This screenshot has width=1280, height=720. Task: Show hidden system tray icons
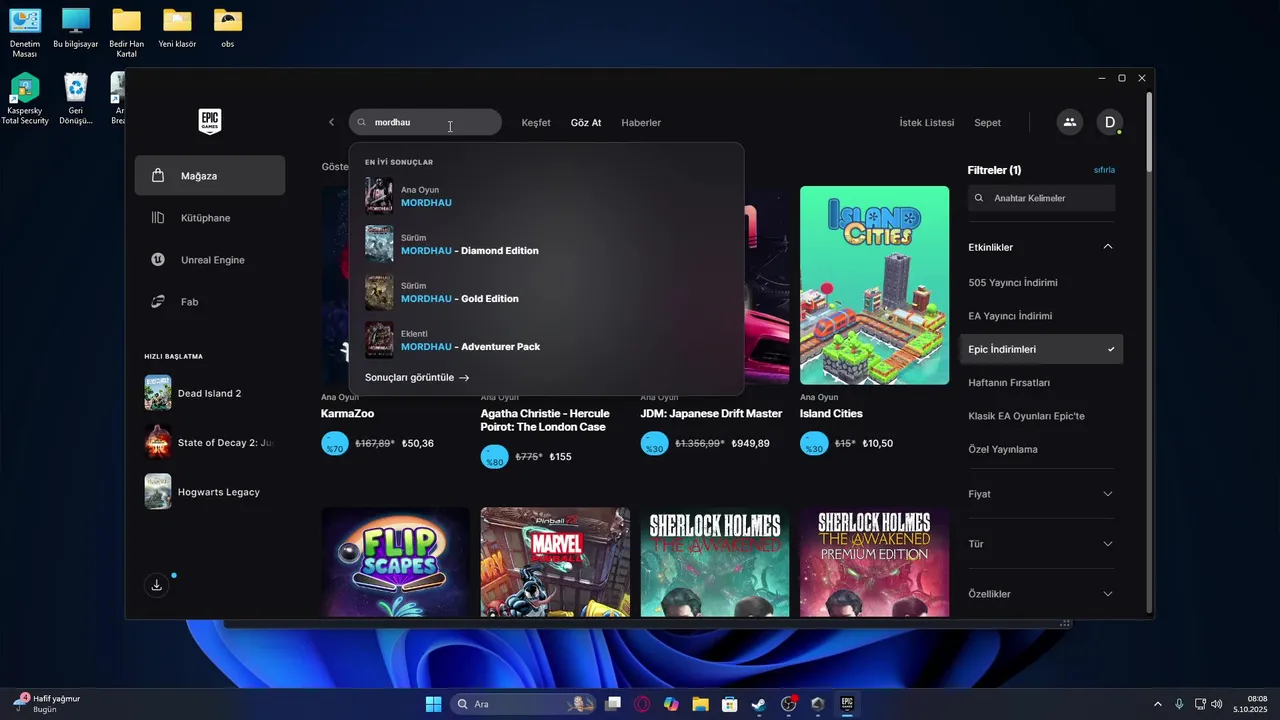(1158, 704)
